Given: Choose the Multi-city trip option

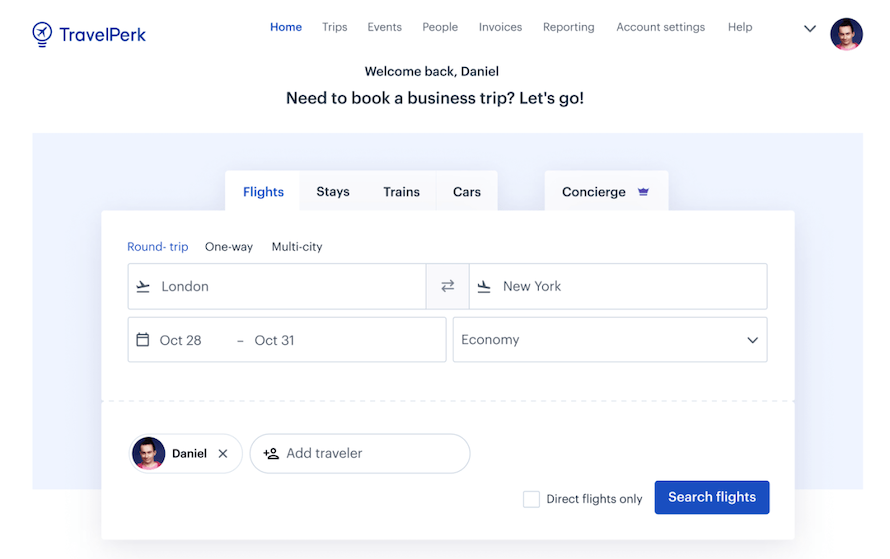Looking at the screenshot, I should coord(297,247).
